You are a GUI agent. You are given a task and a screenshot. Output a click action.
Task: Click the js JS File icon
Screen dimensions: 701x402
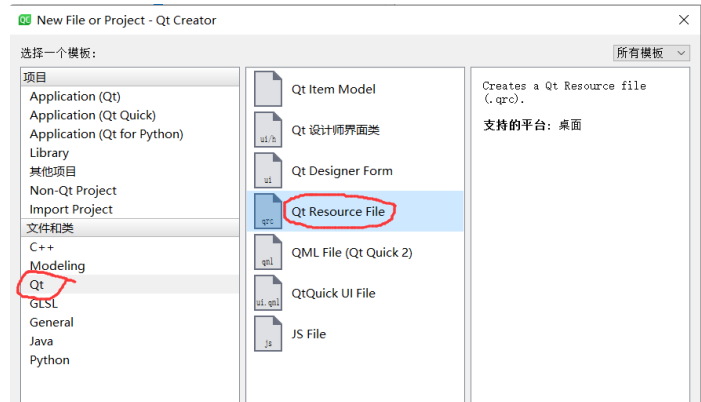[x=268, y=334]
